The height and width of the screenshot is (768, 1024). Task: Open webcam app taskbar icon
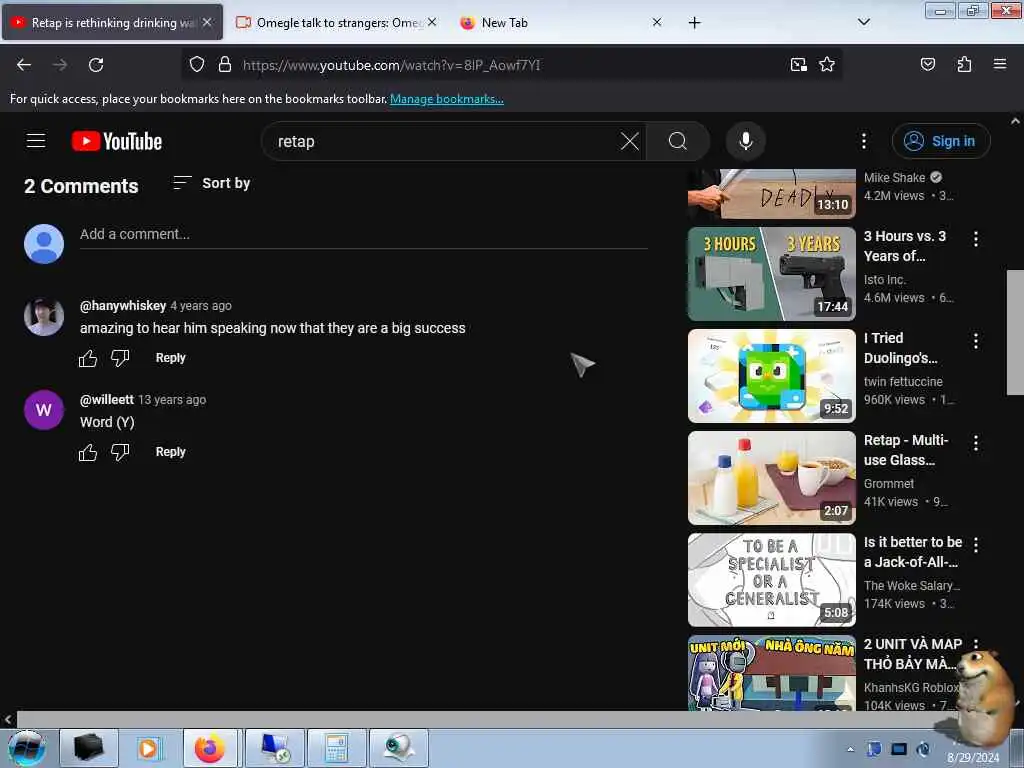point(398,748)
